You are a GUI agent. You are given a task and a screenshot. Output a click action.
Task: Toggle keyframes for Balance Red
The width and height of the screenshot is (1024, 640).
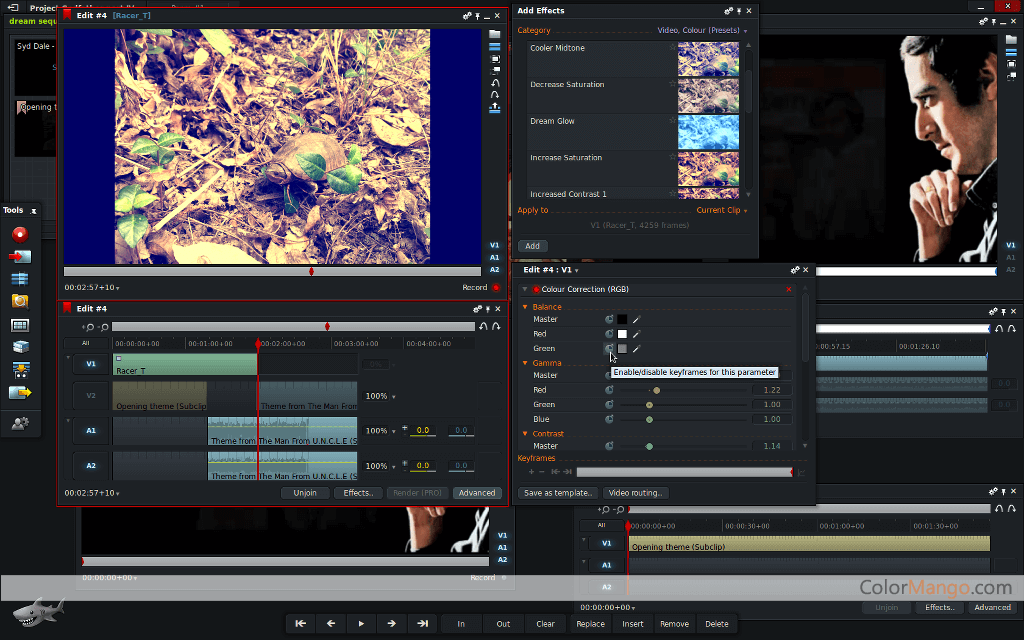click(x=609, y=334)
